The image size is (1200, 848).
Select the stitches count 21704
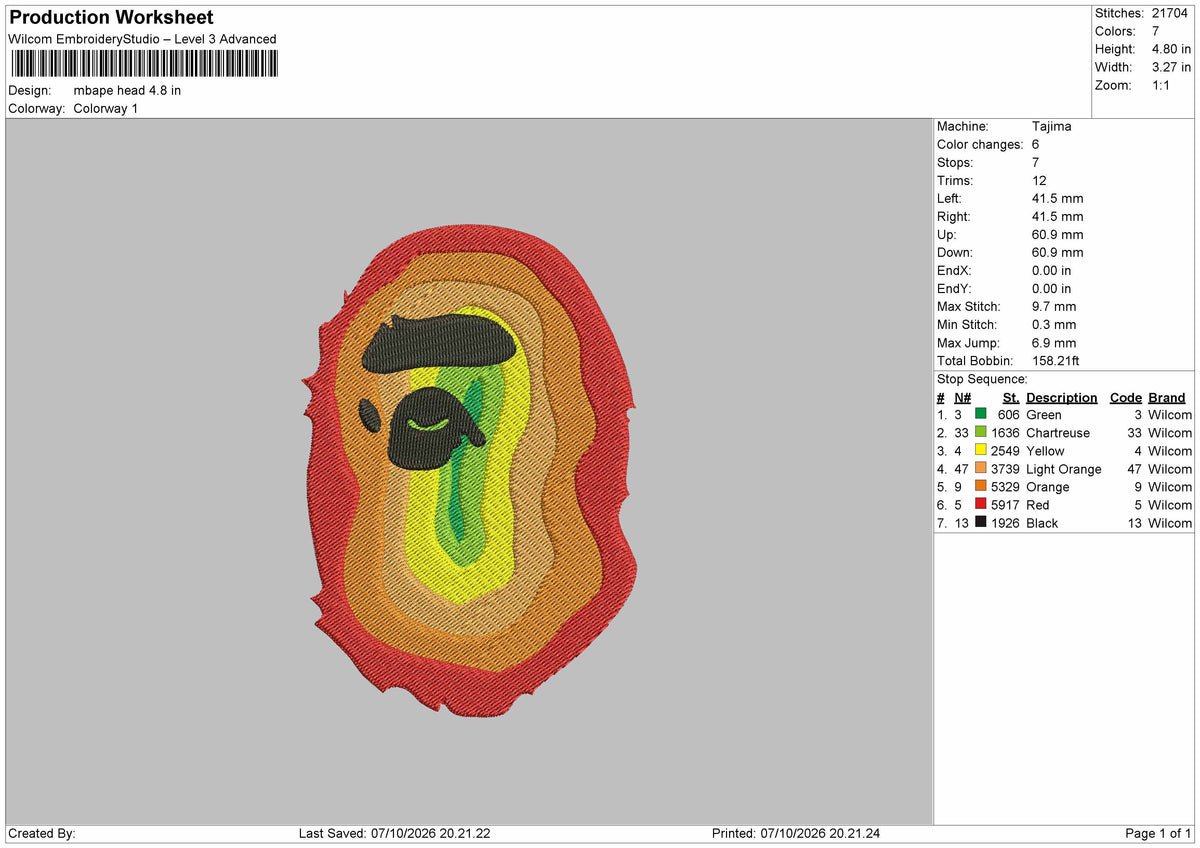1171,13
